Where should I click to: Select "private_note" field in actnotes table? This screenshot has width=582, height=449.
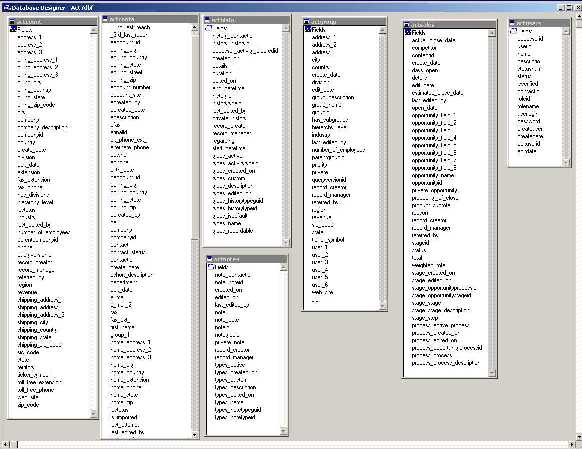click(229, 342)
